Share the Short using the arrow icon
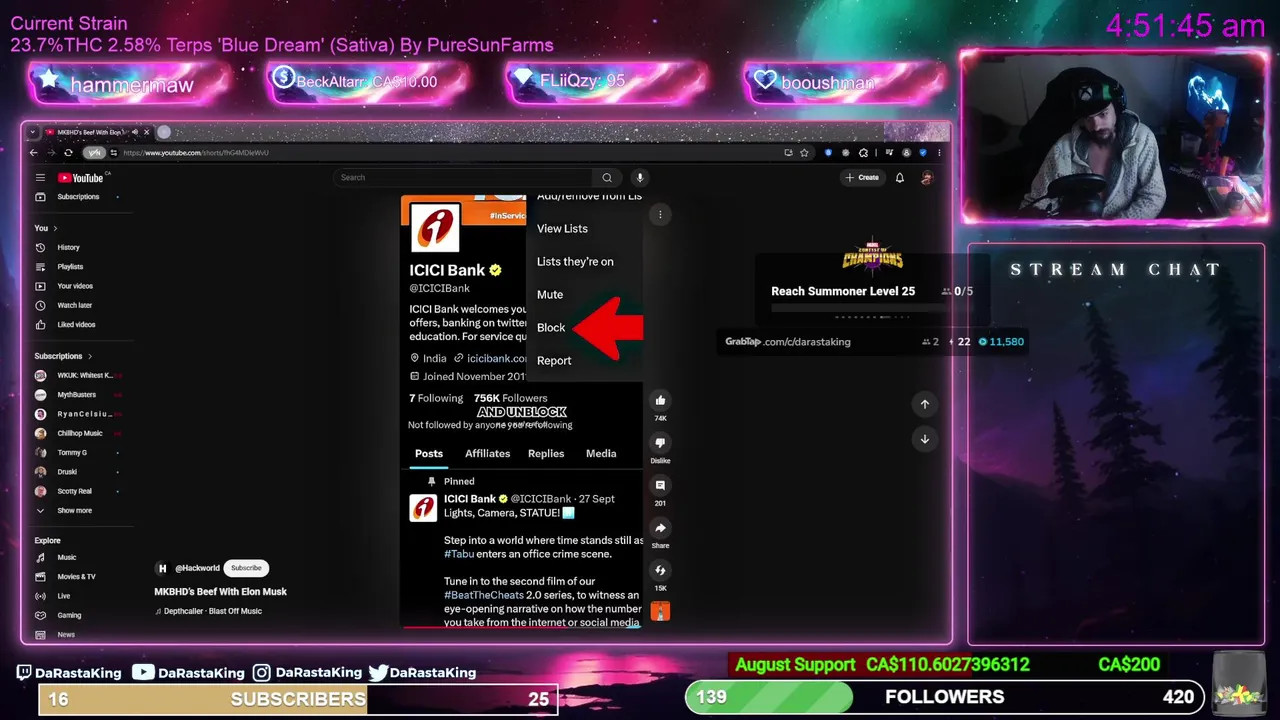The height and width of the screenshot is (720, 1280). click(660, 528)
